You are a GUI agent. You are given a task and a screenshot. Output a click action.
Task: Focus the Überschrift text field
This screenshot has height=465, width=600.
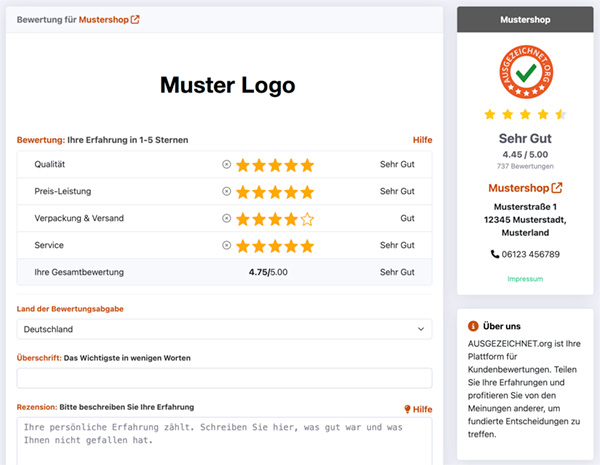(x=224, y=378)
